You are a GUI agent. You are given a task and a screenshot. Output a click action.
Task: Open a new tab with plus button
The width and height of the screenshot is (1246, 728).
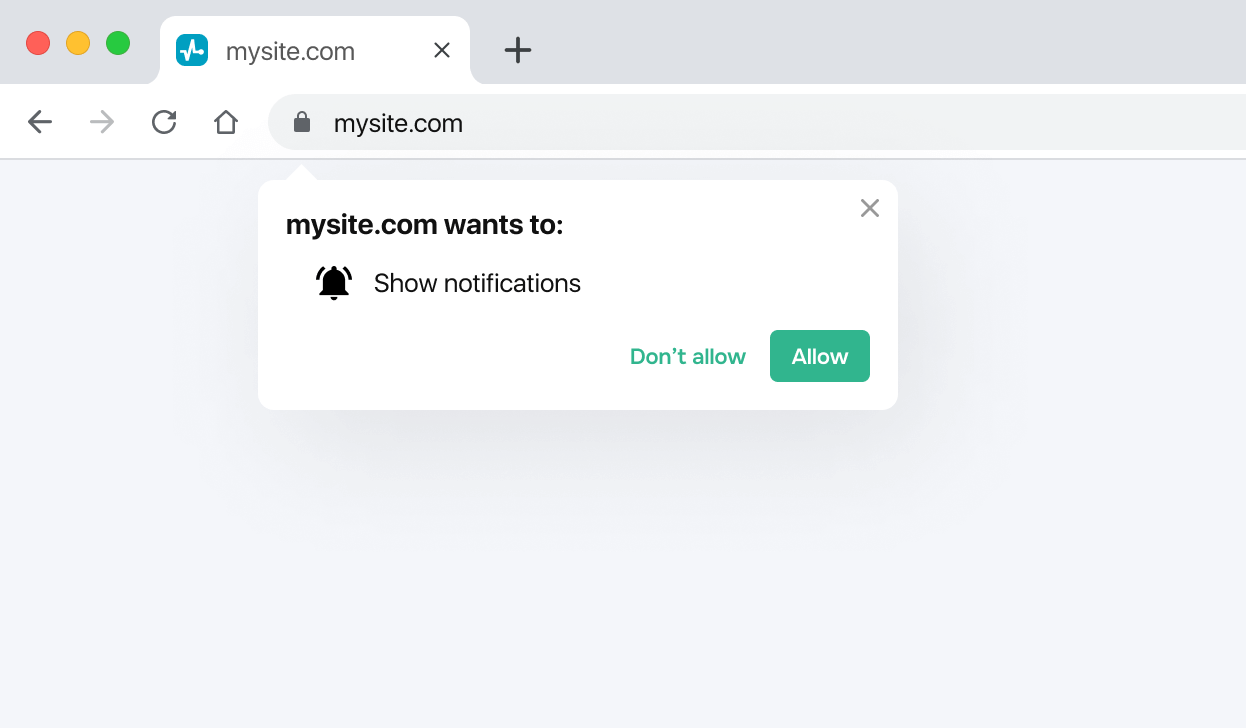click(x=517, y=50)
